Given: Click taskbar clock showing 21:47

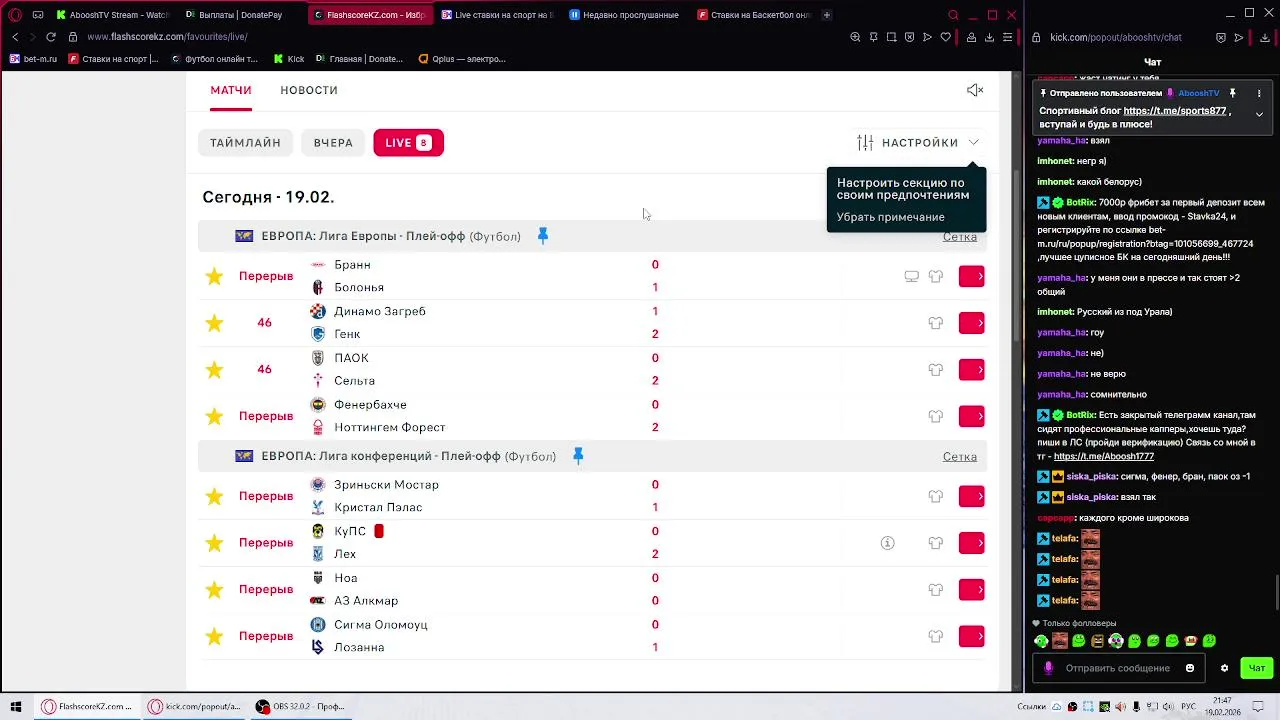Looking at the screenshot, I should 1222,706.
